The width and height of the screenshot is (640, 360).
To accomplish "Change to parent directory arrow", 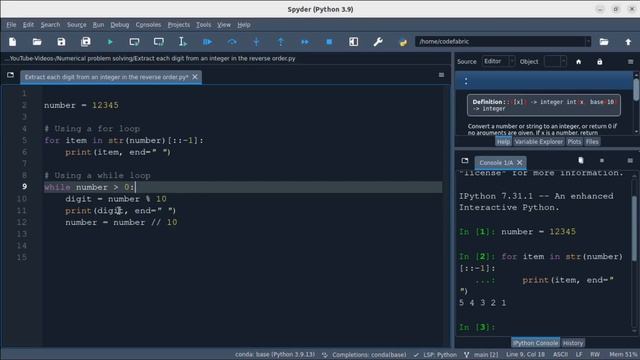I will tap(628, 42).
